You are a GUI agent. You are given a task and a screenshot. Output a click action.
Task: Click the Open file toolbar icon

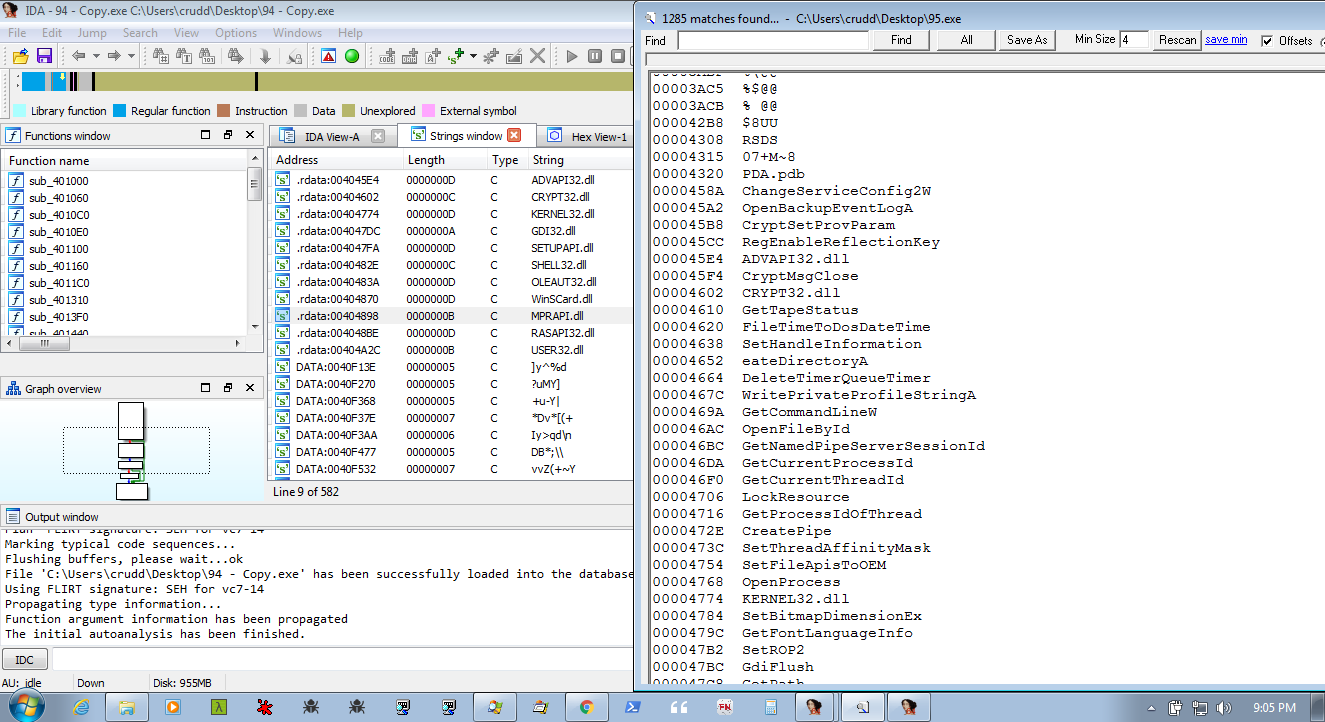point(20,56)
